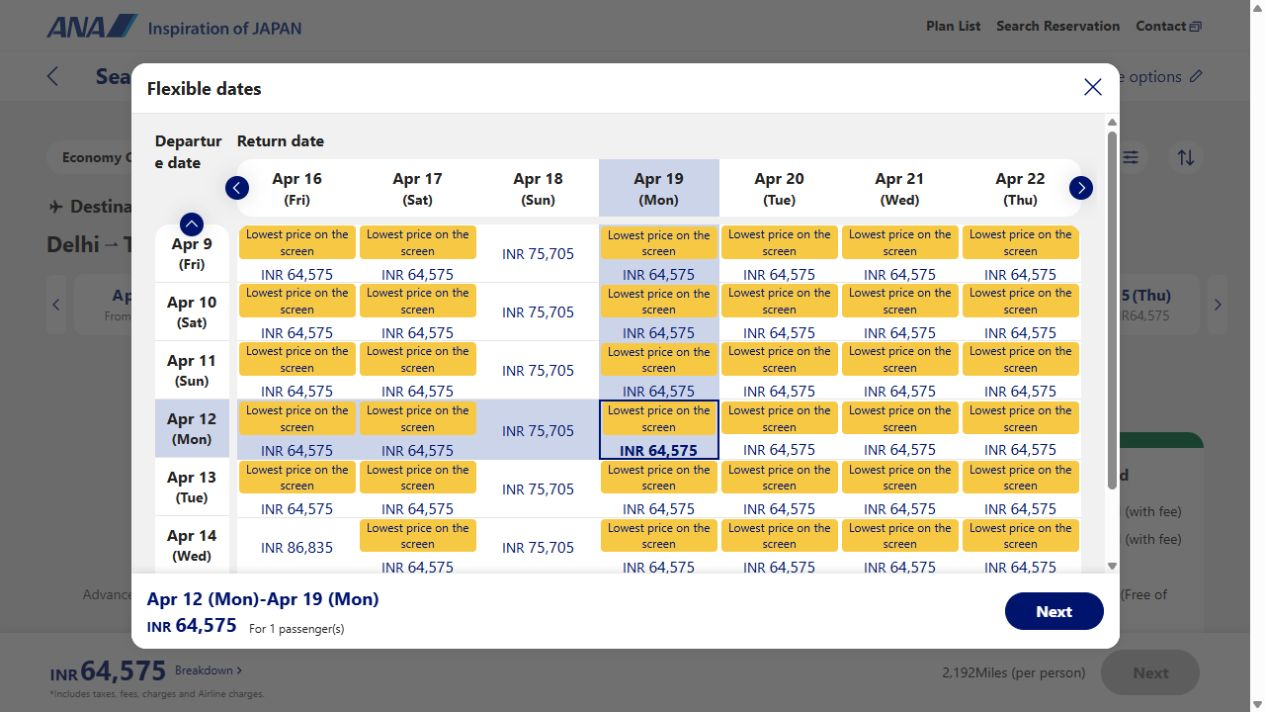Image resolution: width=1265 pixels, height=712 pixels.
Task: Choose Apr 12 to Apr 16 fare cell
Action: tap(297, 430)
